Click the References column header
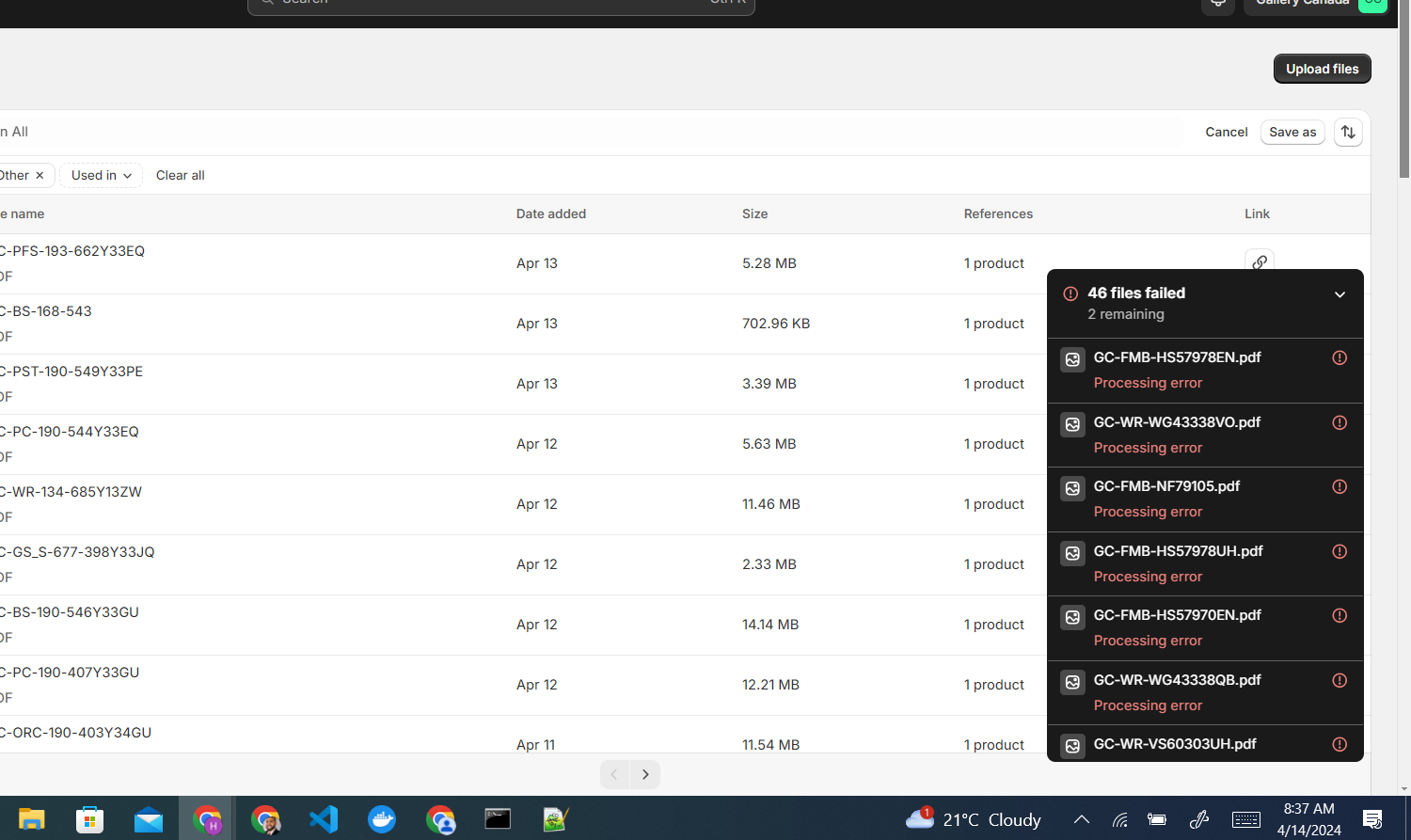Viewport: 1411px width, 840px height. [998, 214]
